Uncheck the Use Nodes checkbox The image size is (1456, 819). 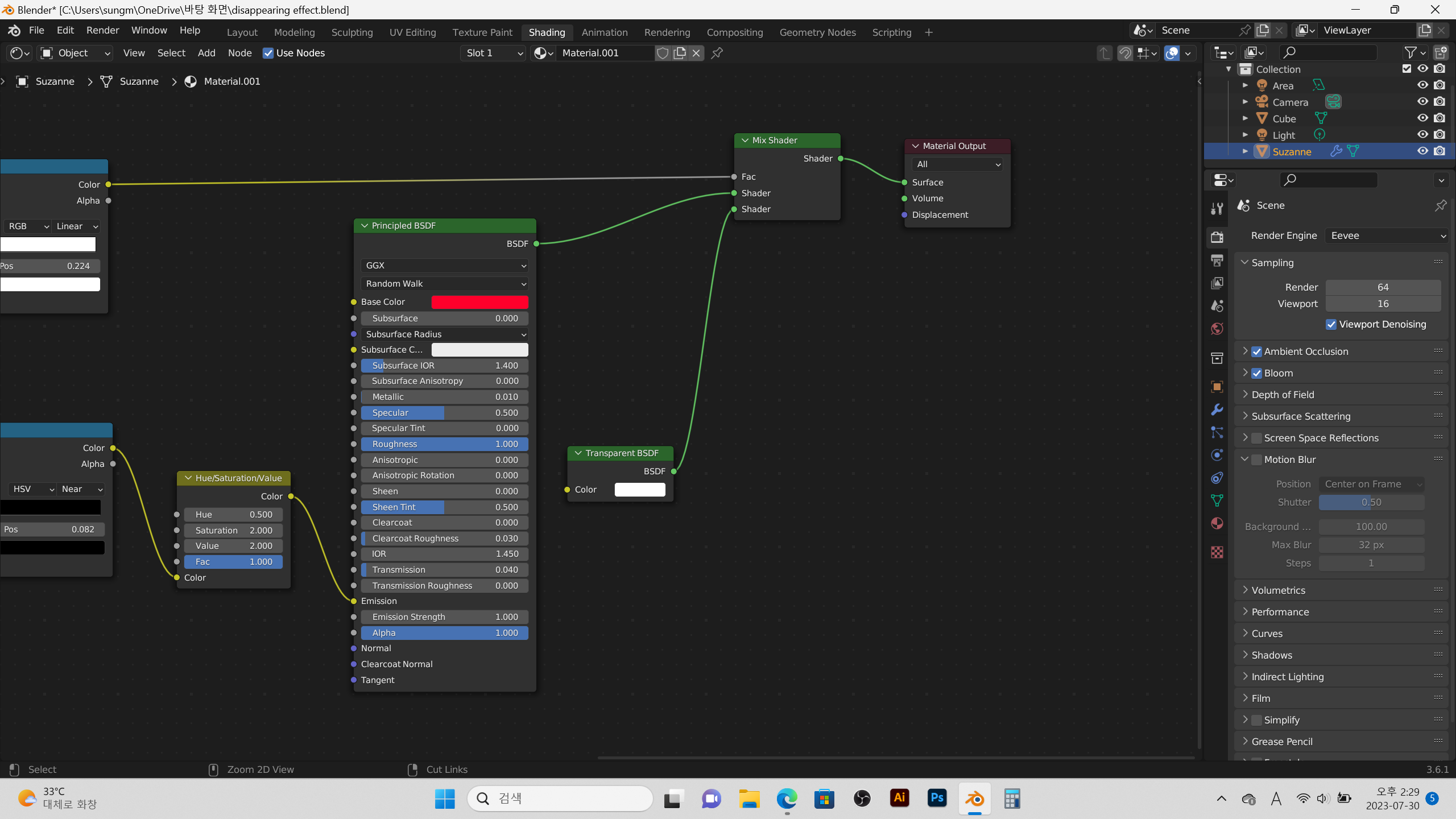click(x=268, y=53)
